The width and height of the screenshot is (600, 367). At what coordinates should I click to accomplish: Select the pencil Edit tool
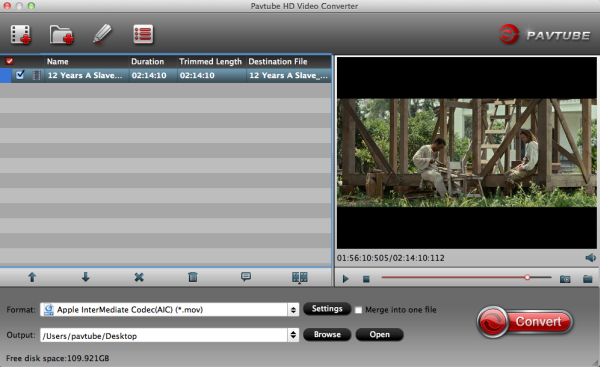point(102,34)
